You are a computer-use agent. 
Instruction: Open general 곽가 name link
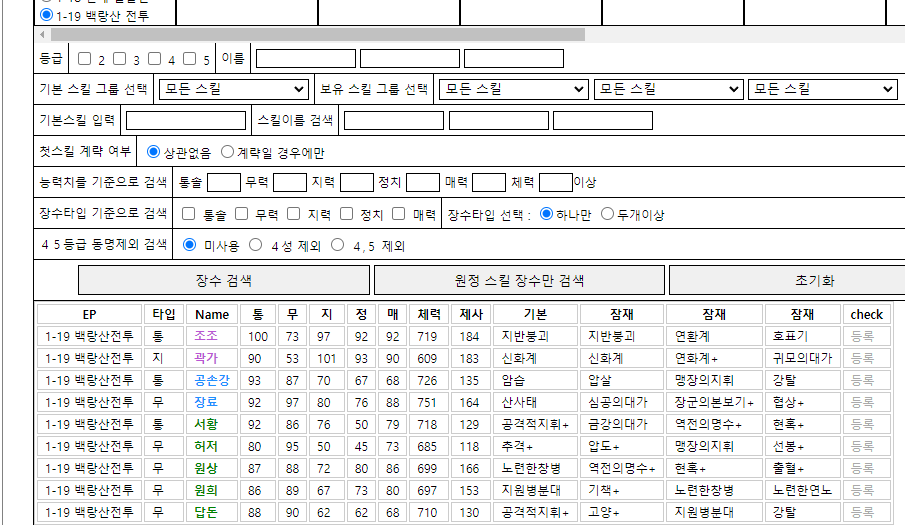pos(206,358)
